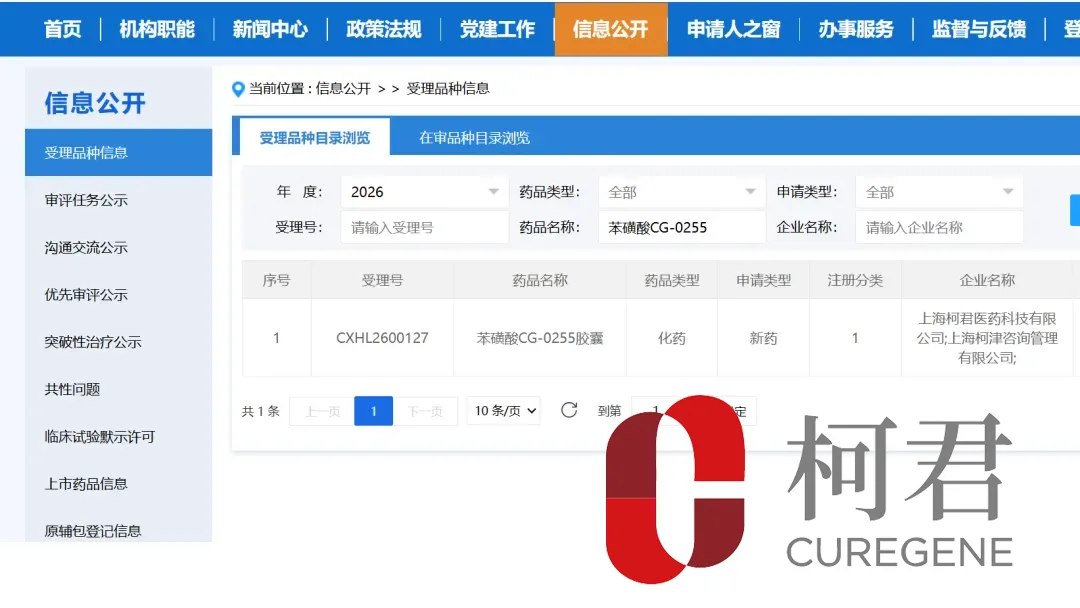This screenshot has height=608, width=1080.
Task: Open the 首页 menu item
Action: pyautogui.click(x=62, y=29)
